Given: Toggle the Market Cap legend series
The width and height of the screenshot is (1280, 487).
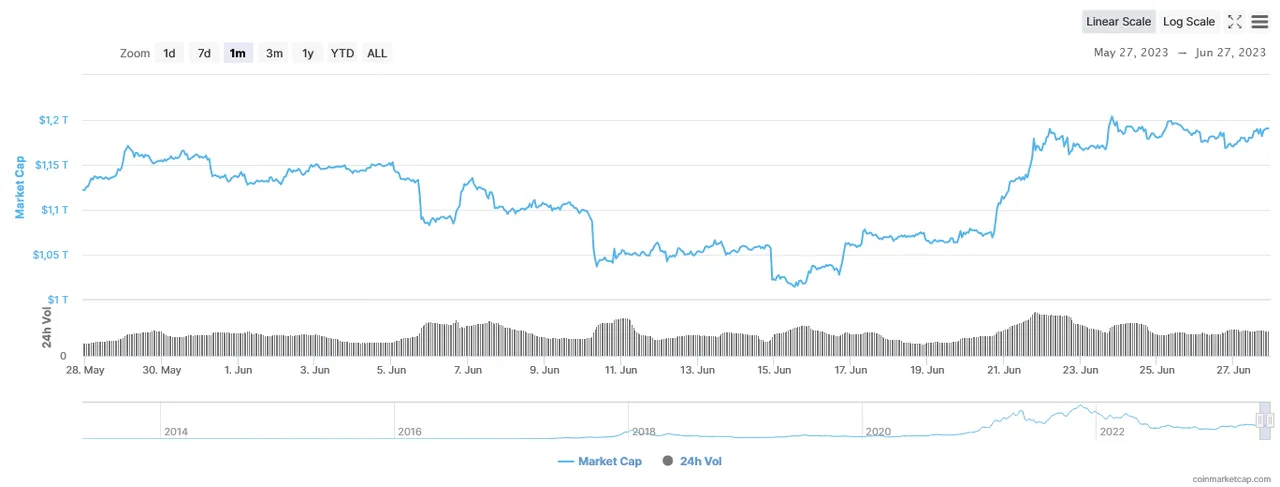Looking at the screenshot, I should (x=600, y=461).
